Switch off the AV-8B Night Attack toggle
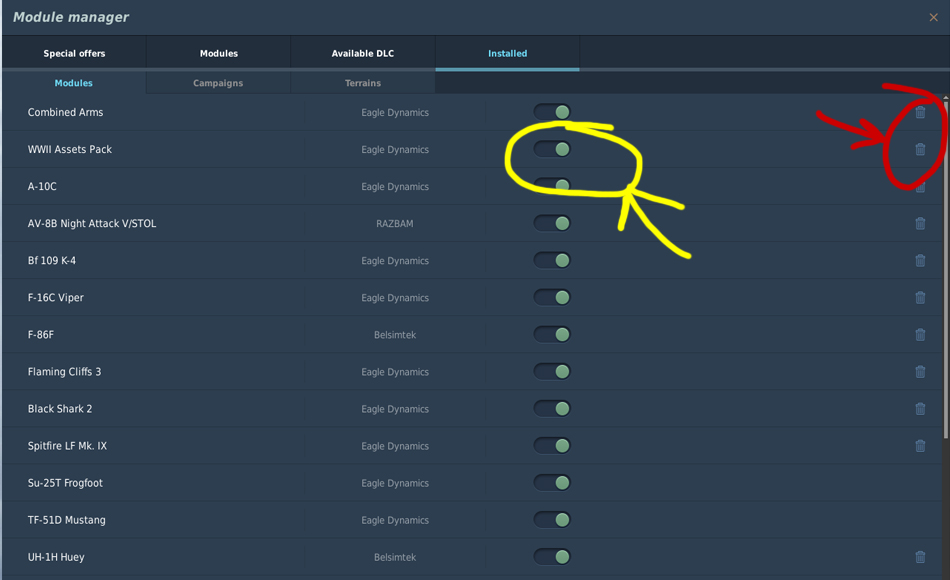This screenshot has width=950, height=580. click(552, 223)
